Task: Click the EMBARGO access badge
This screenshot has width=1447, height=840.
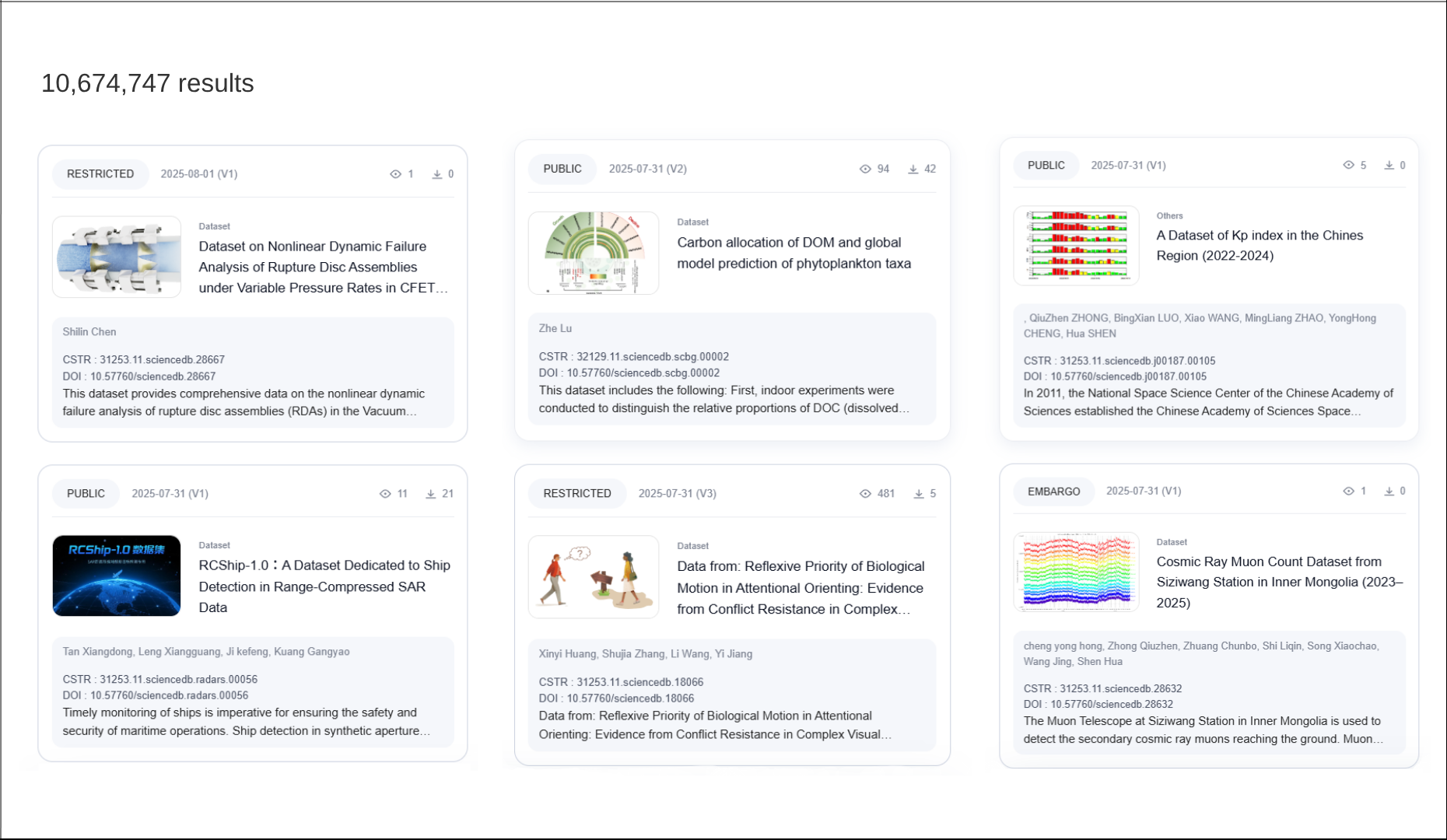Action: point(1053,492)
